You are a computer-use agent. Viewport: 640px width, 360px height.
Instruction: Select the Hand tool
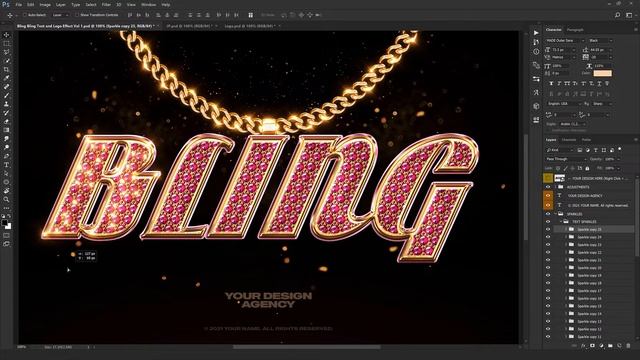[x=7, y=191]
